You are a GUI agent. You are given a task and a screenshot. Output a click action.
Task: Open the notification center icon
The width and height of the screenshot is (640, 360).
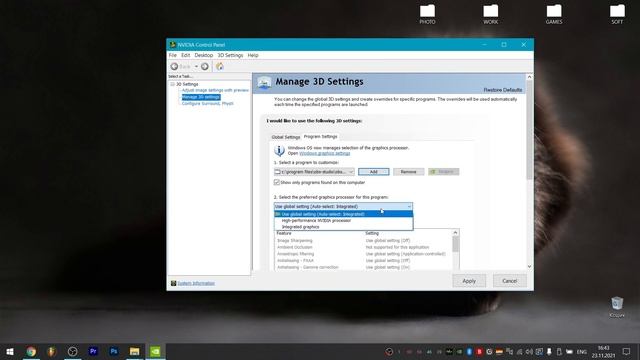pyautogui.click(x=626, y=351)
